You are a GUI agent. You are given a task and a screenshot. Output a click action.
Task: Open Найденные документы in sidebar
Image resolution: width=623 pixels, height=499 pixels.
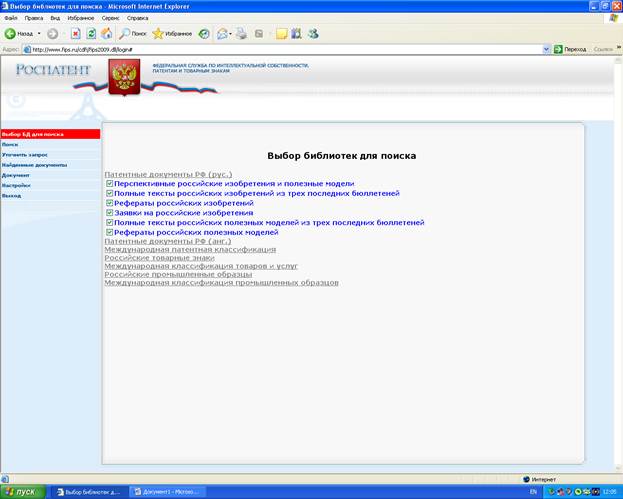tap(34, 165)
